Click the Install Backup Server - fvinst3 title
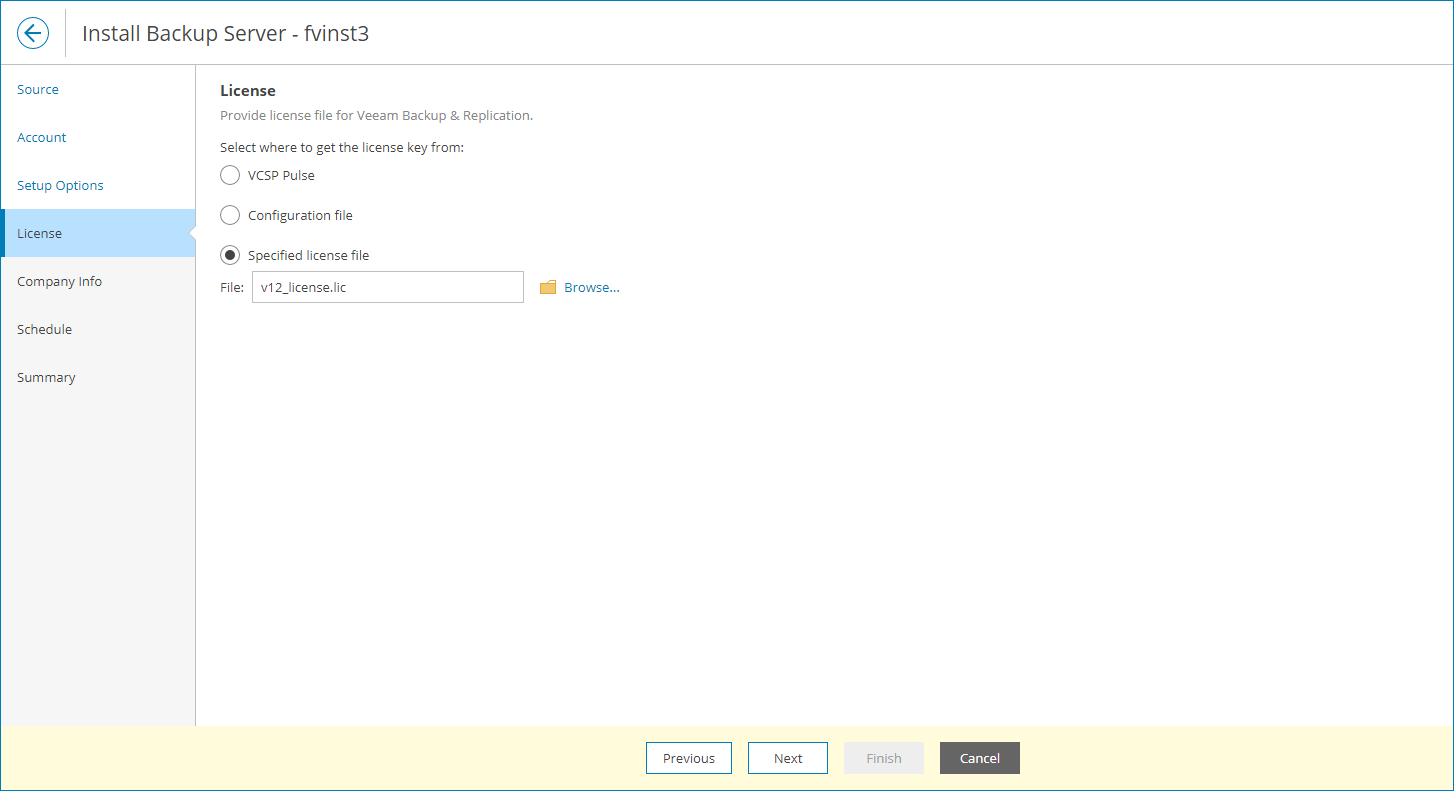This screenshot has height=791, width=1454. pyautogui.click(x=224, y=33)
